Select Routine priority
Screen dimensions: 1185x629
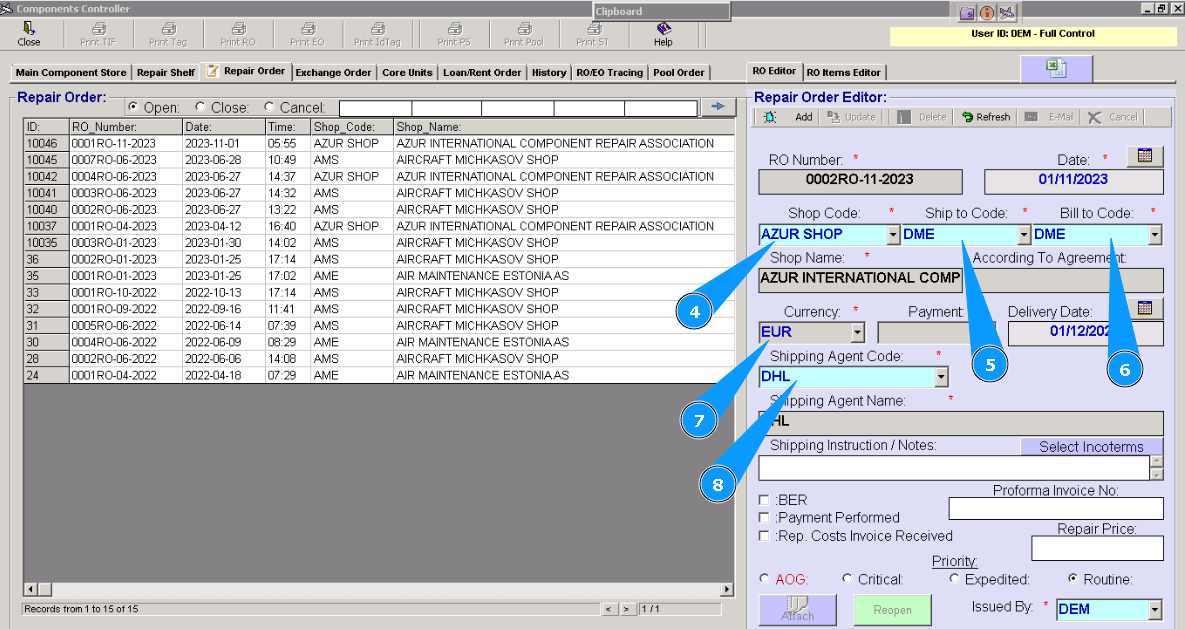point(1072,578)
